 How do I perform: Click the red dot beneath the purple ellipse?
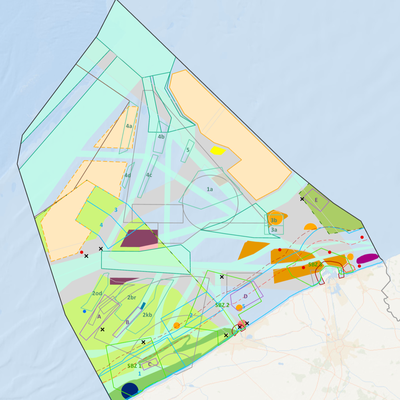point(359,266)
